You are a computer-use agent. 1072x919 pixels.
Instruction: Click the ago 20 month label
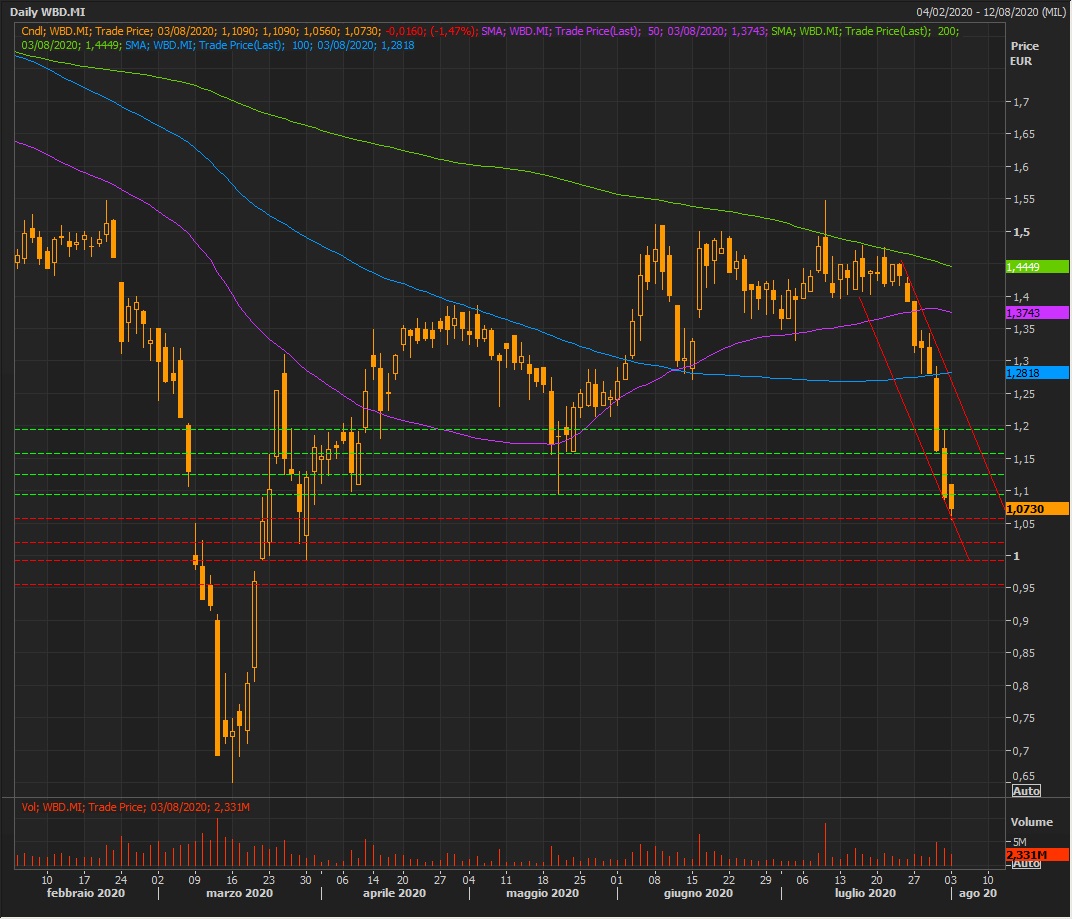click(974, 893)
